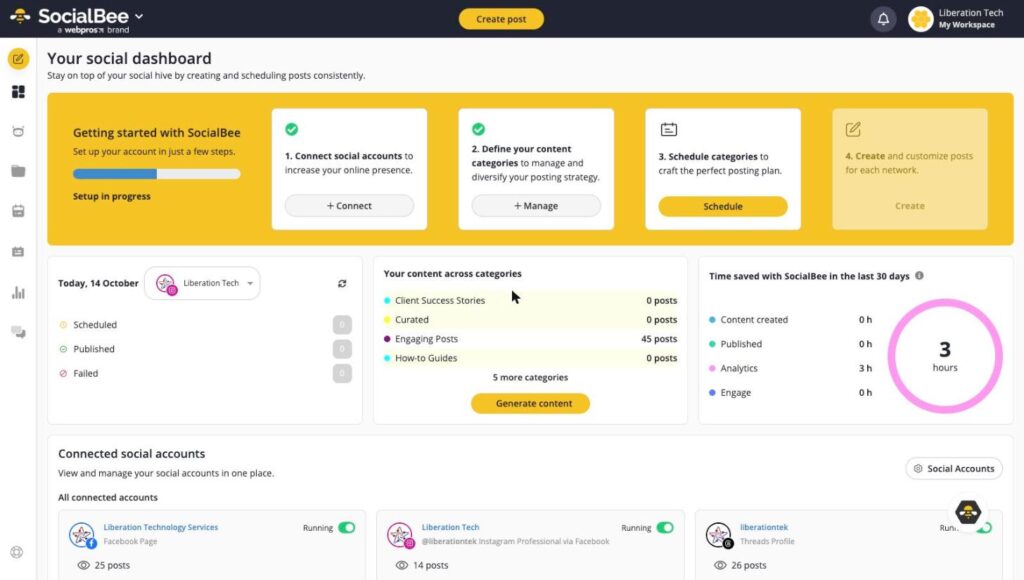Toggle Running switch for Liberation Technology Services
The image size is (1024, 580).
point(347,528)
